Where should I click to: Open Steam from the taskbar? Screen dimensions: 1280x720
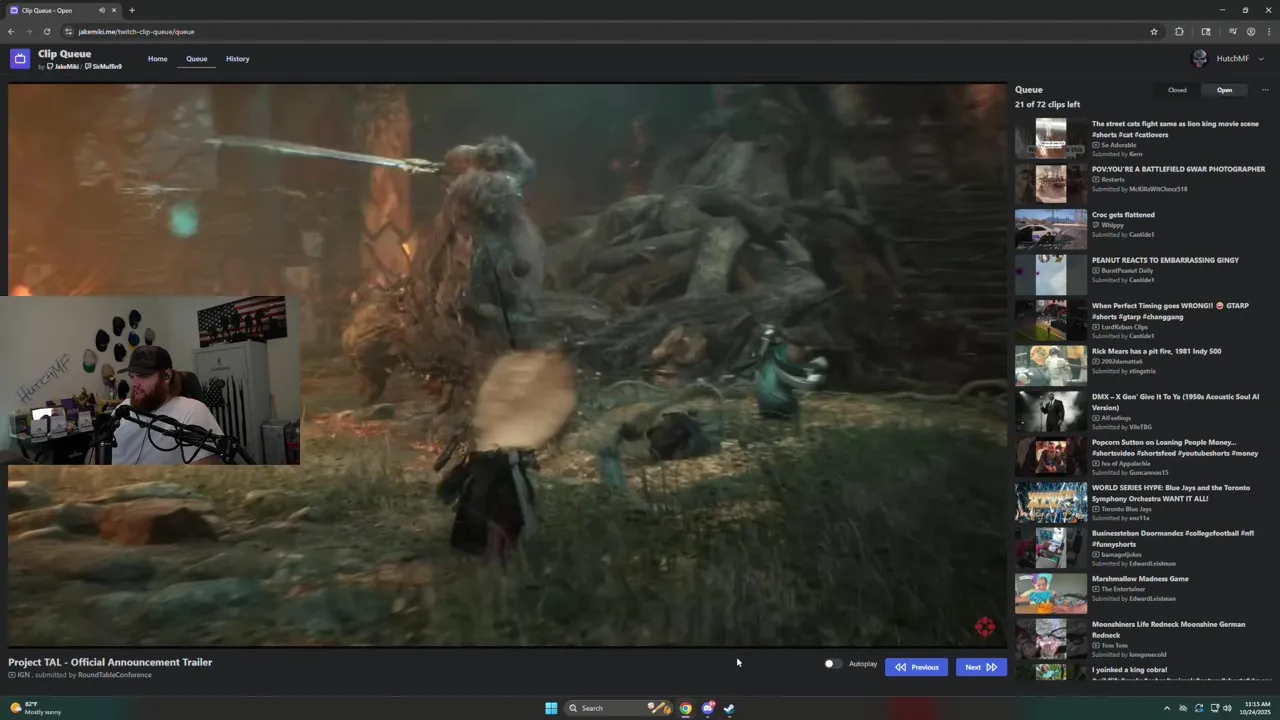[729, 708]
